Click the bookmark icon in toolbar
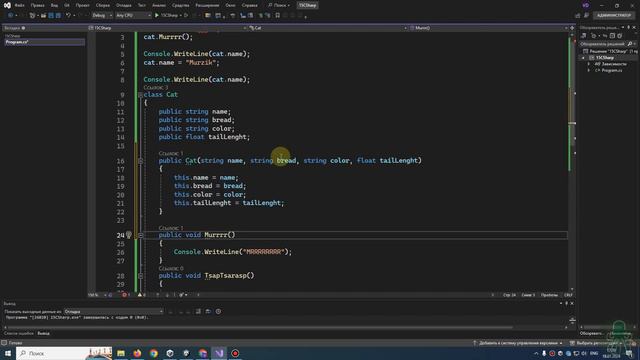Image resolution: width=640 pixels, height=360 pixels. [278, 16]
